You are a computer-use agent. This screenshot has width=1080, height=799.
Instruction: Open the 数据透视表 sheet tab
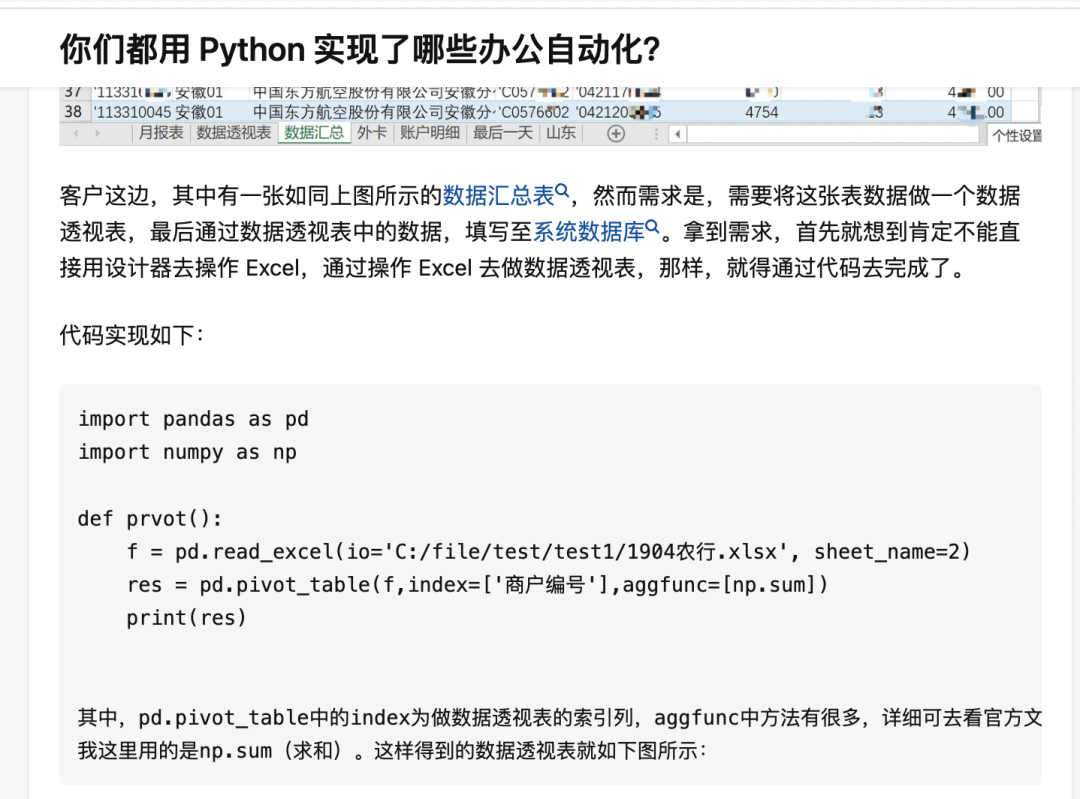(233, 133)
